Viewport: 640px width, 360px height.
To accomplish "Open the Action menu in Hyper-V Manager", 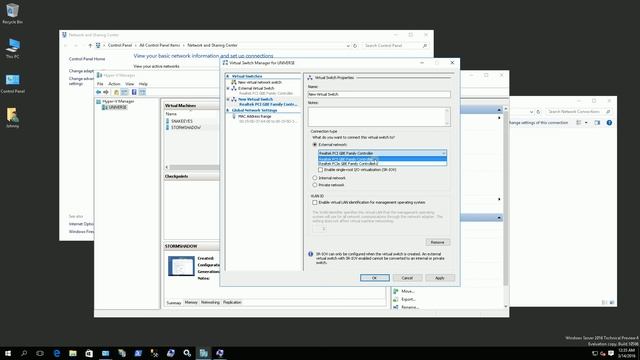I will pos(114,84).
